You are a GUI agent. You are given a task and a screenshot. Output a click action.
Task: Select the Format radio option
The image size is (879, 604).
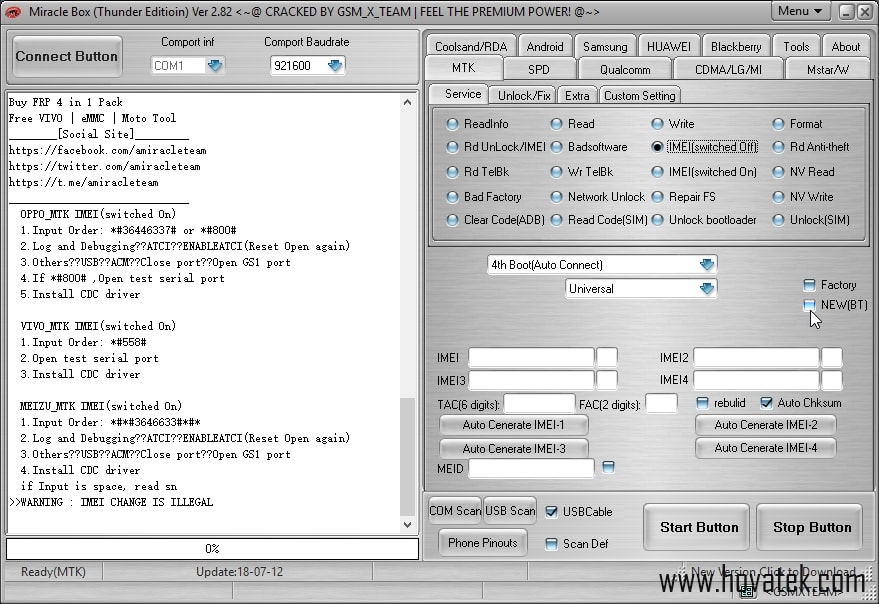(x=778, y=123)
